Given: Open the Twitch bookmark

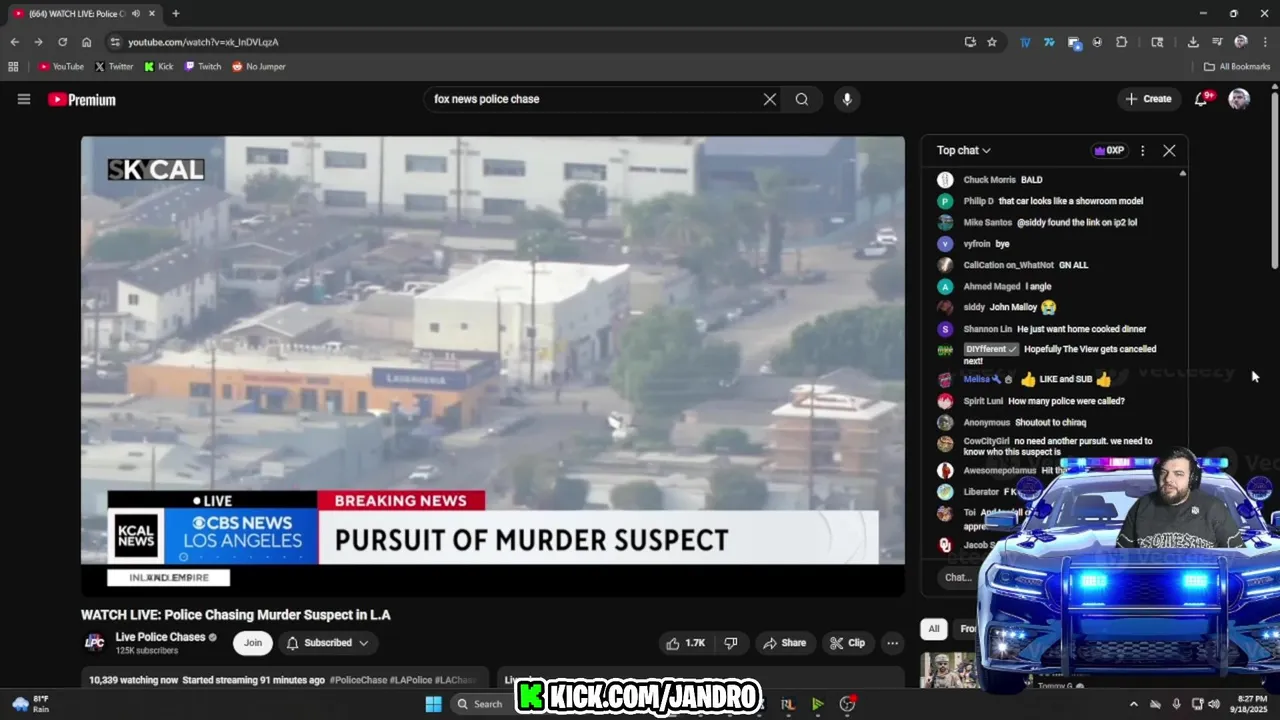Looking at the screenshot, I should (203, 67).
